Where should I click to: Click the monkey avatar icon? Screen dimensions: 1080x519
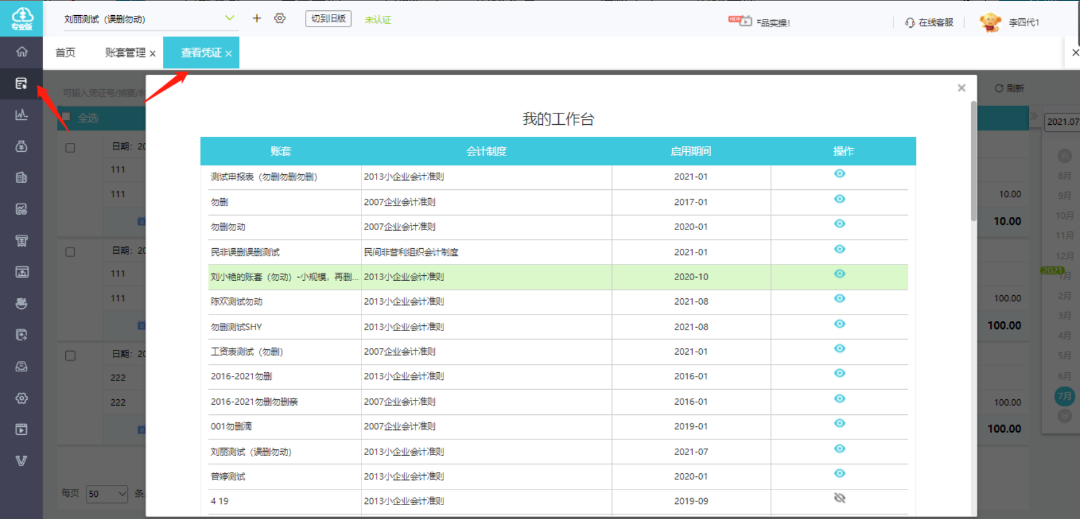tap(990, 21)
